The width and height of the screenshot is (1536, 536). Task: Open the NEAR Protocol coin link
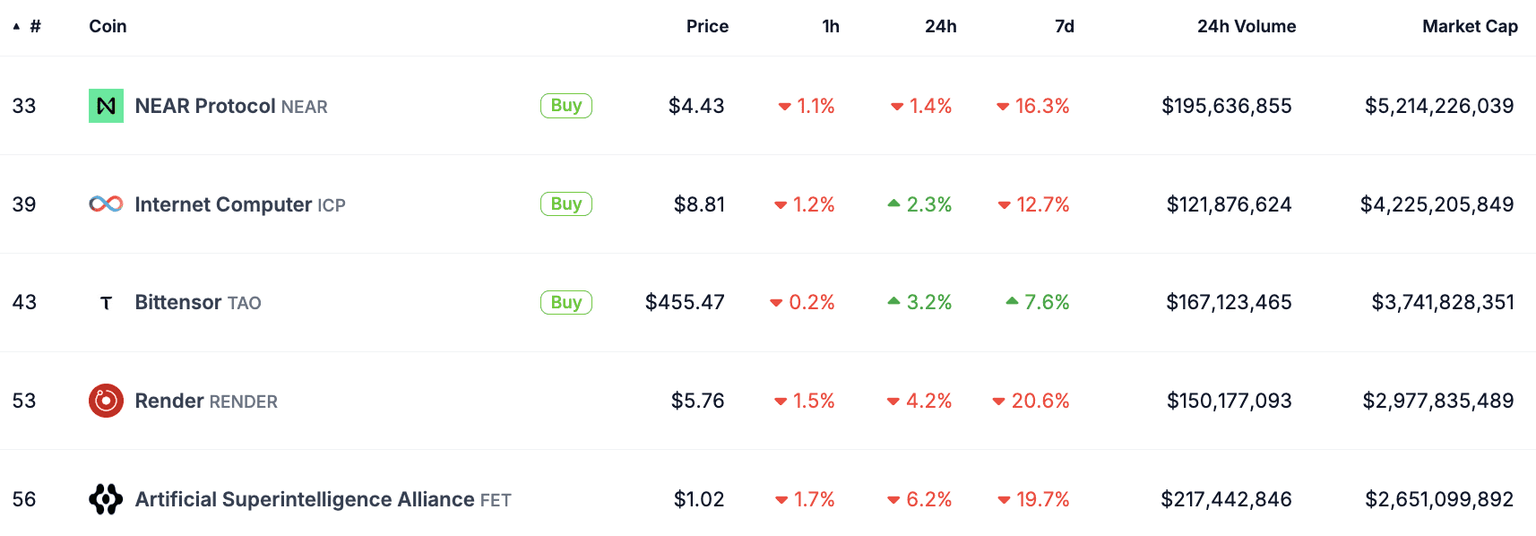point(205,105)
